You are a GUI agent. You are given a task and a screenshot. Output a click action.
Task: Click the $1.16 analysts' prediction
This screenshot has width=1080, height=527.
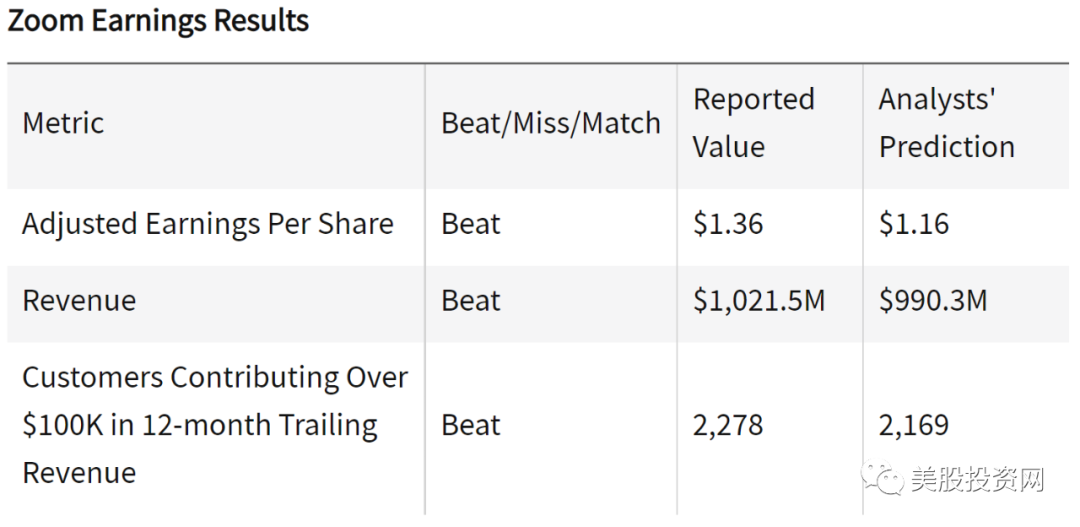[914, 224]
